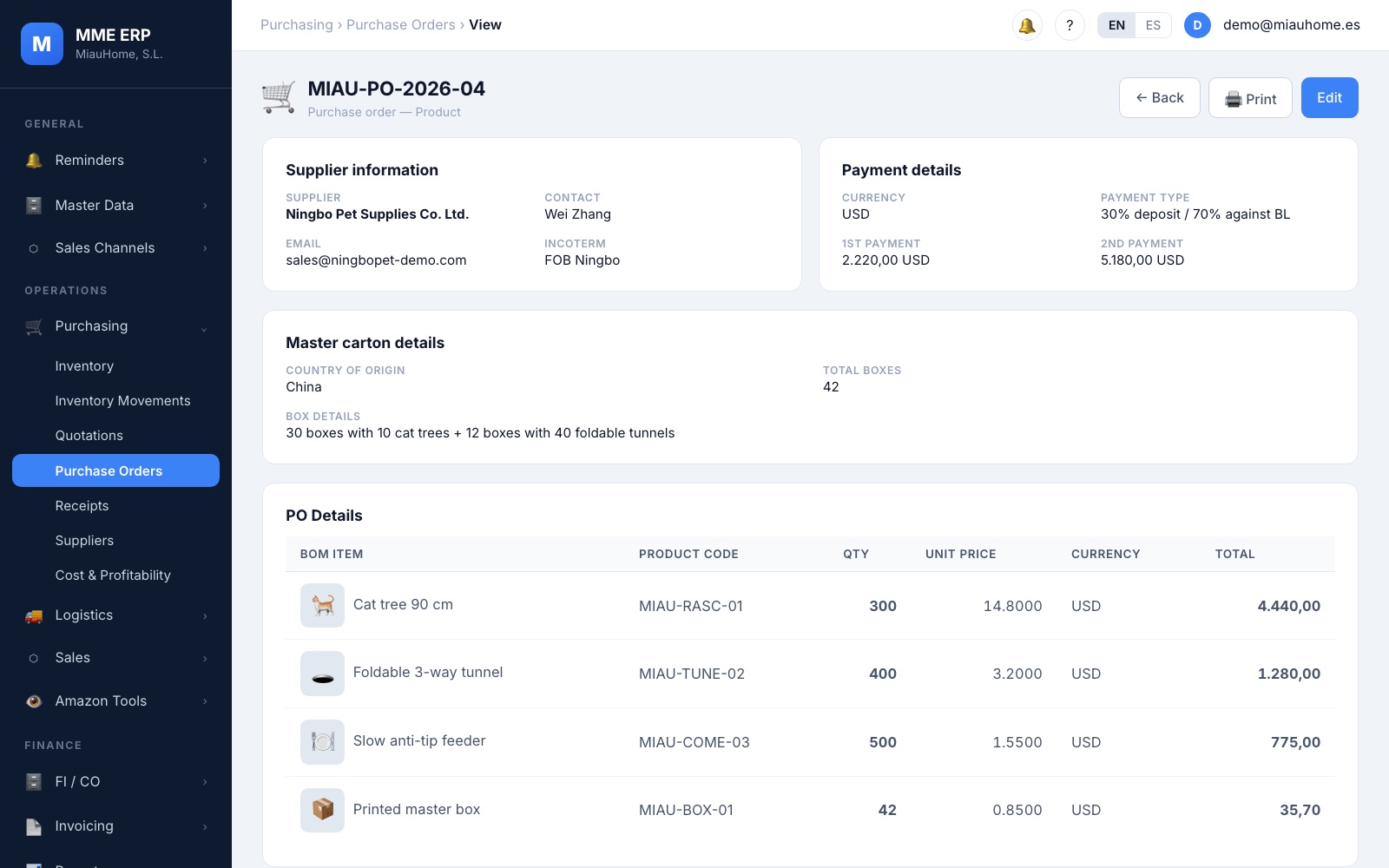Viewport: 1389px width, 868px height.
Task: Click the total 4.440,00 cell
Action: (1288, 606)
